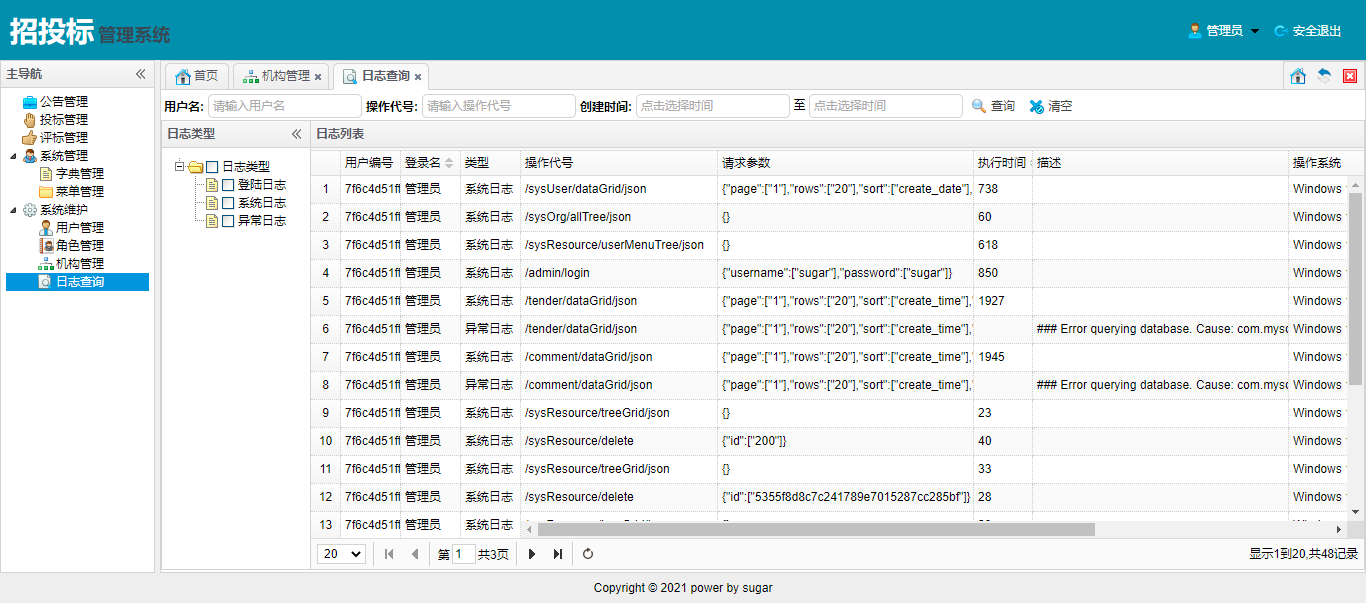Open the 管理员 user dropdown
The image size is (1366, 603).
(x=1224, y=31)
